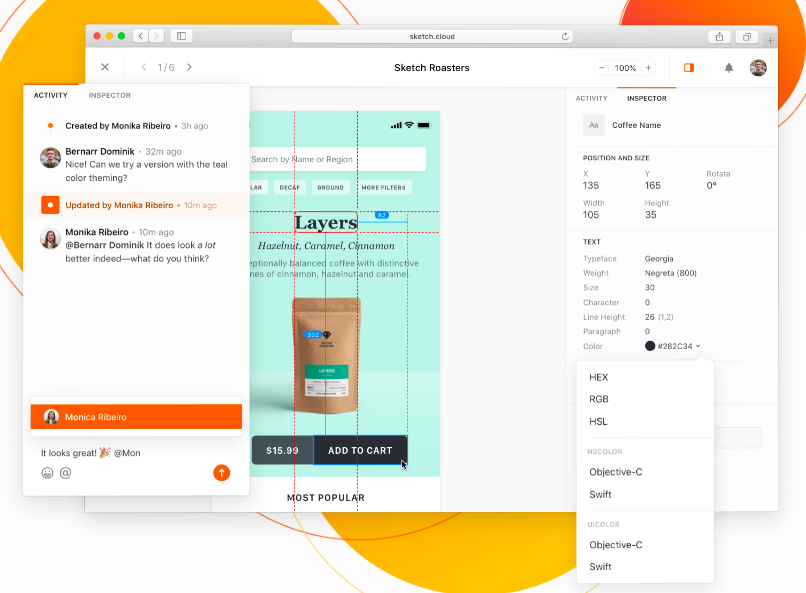Click the Safari back navigation button
The width and height of the screenshot is (806, 593).
pyautogui.click(x=141, y=36)
